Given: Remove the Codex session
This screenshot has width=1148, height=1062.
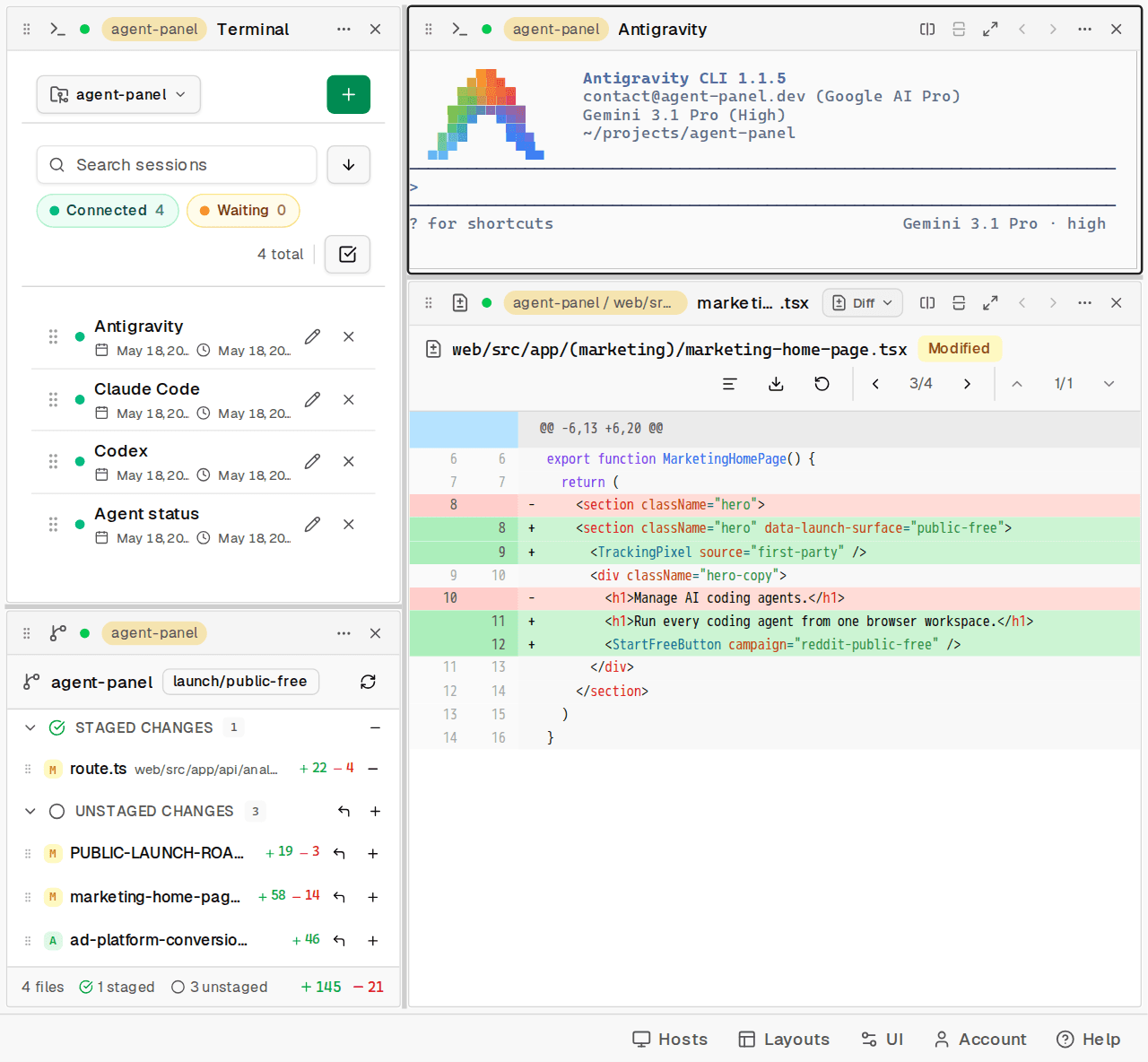Looking at the screenshot, I should click(x=349, y=462).
